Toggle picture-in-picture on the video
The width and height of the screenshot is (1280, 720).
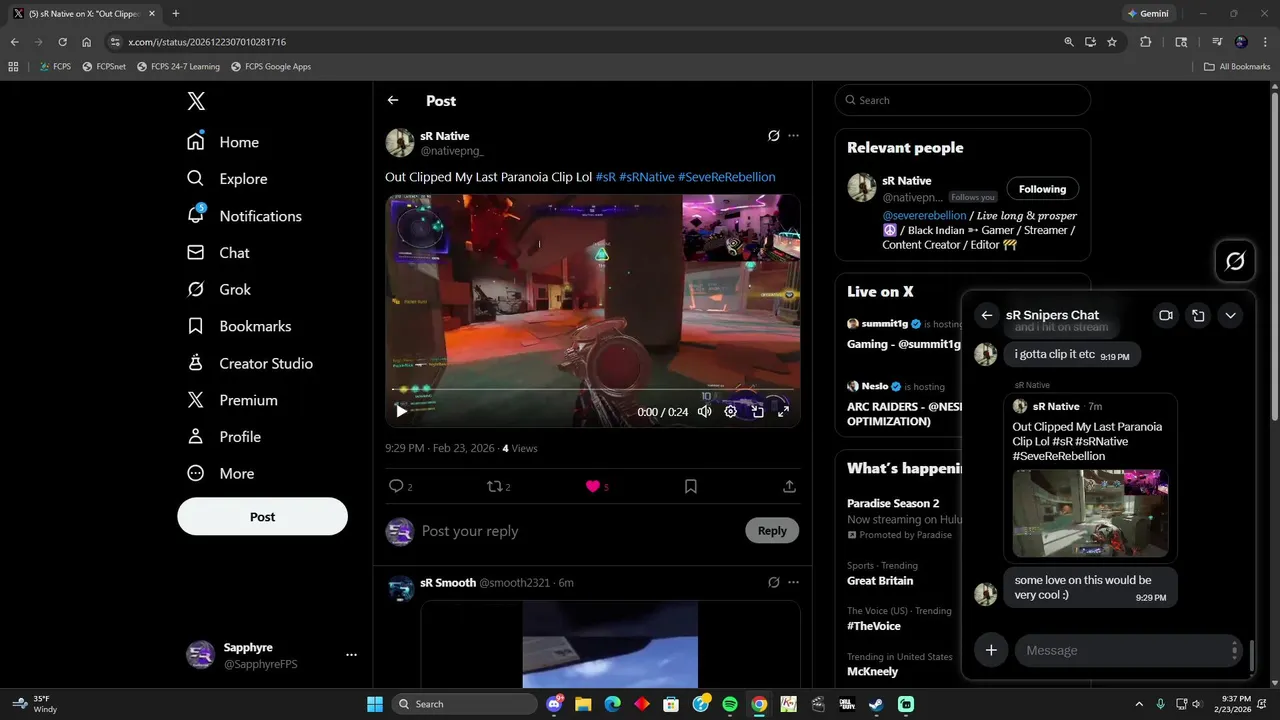pyautogui.click(x=757, y=411)
